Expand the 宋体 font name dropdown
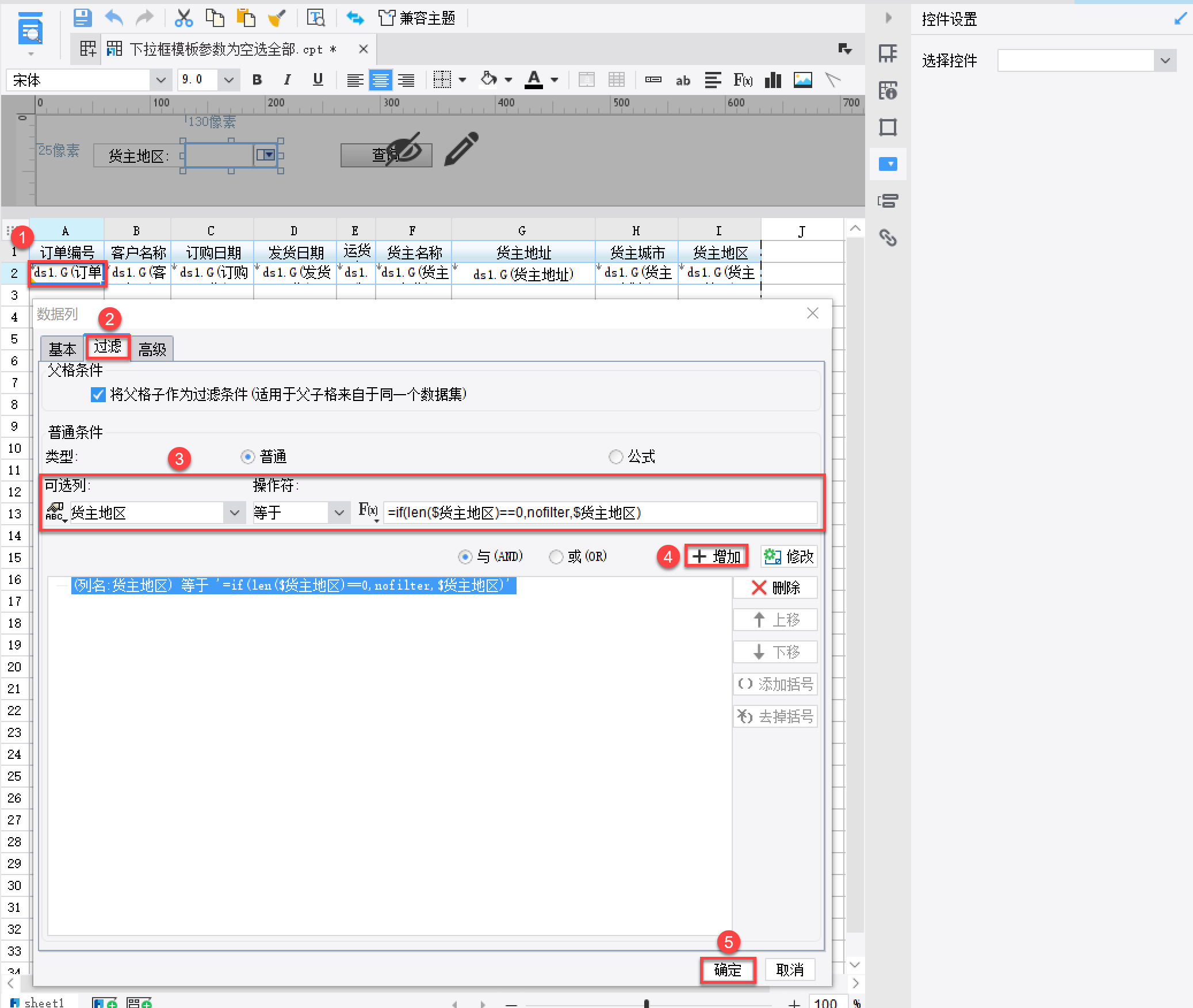The width and height of the screenshot is (1193, 1008). point(160,80)
